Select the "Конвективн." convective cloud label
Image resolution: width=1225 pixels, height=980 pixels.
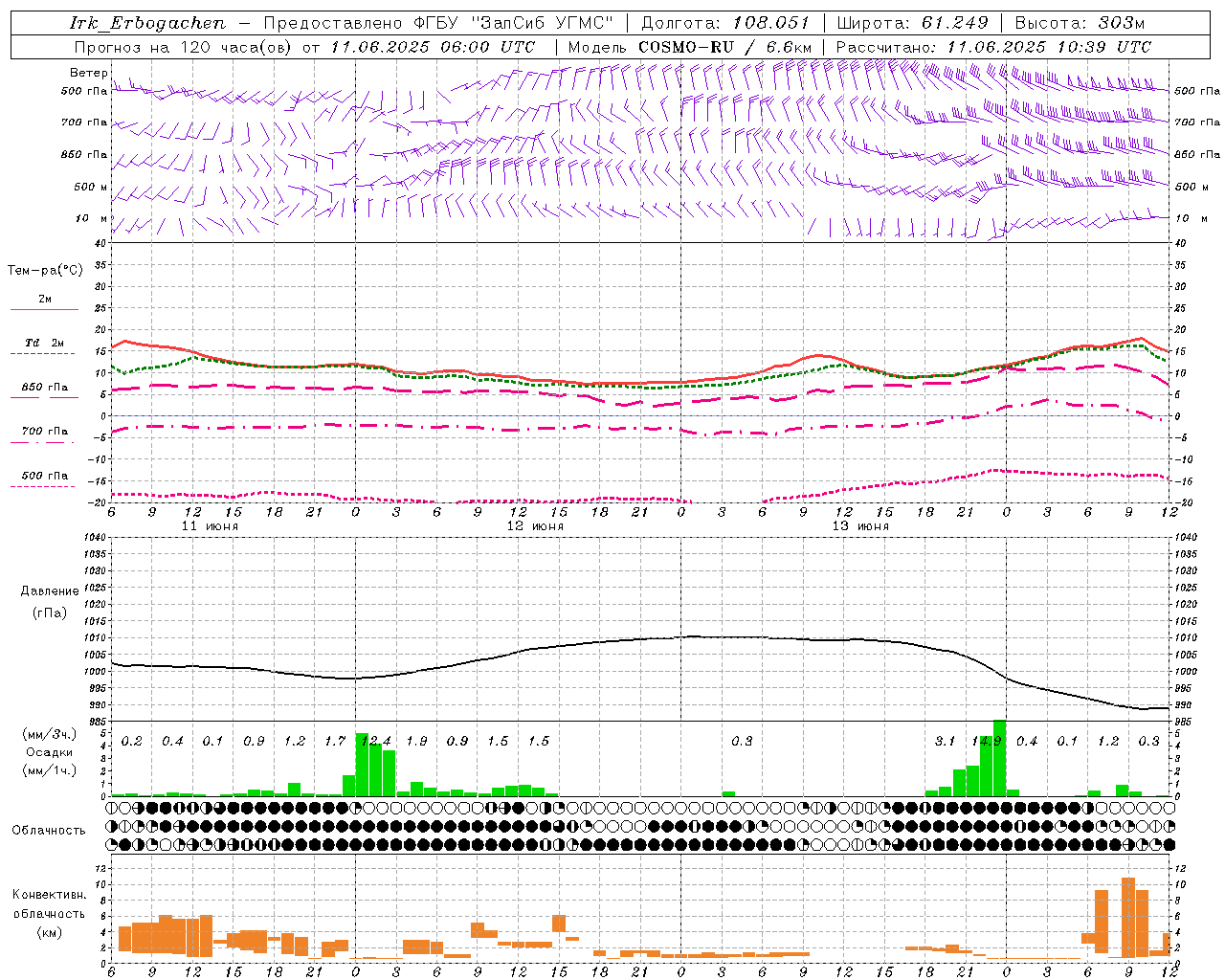50,895
